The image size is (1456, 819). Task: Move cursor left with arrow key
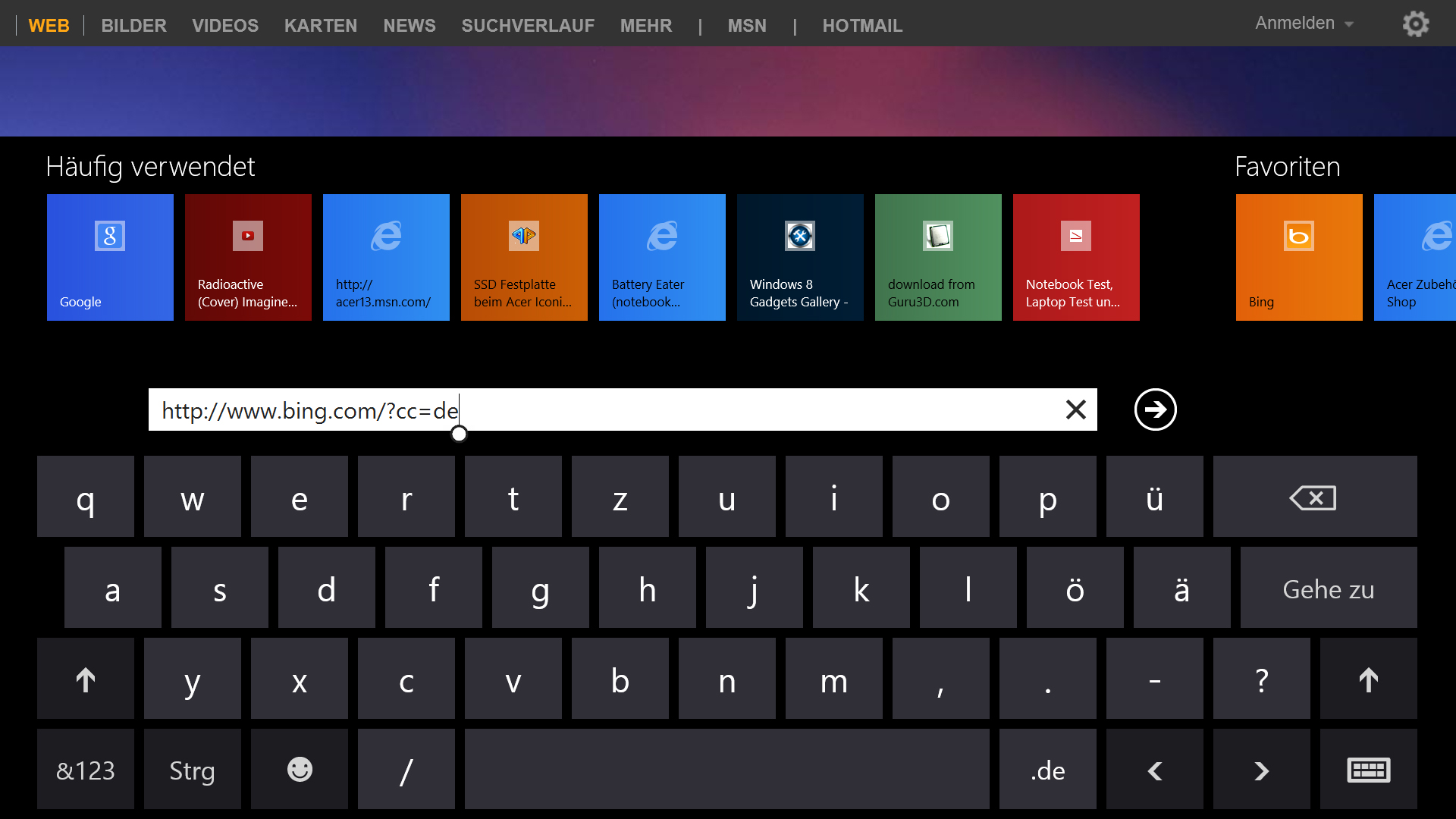coord(1154,770)
